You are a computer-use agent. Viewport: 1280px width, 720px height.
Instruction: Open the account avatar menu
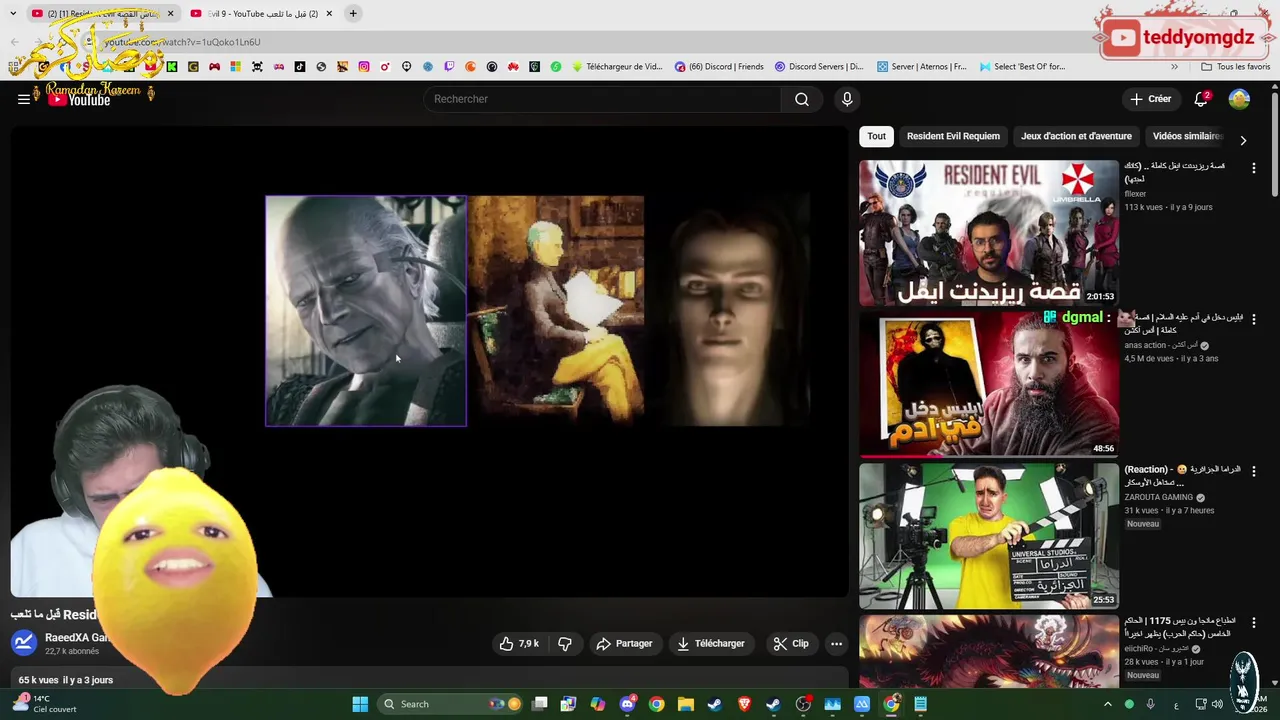click(1239, 99)
